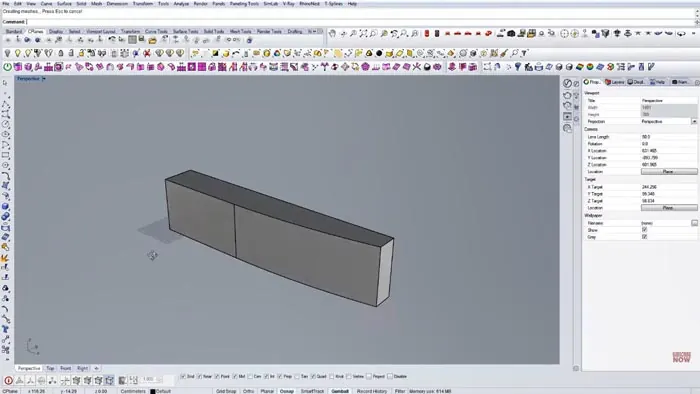Screen dimensions: 700x394
Task: Open the Layers panel tab
Action: [615, 82]
